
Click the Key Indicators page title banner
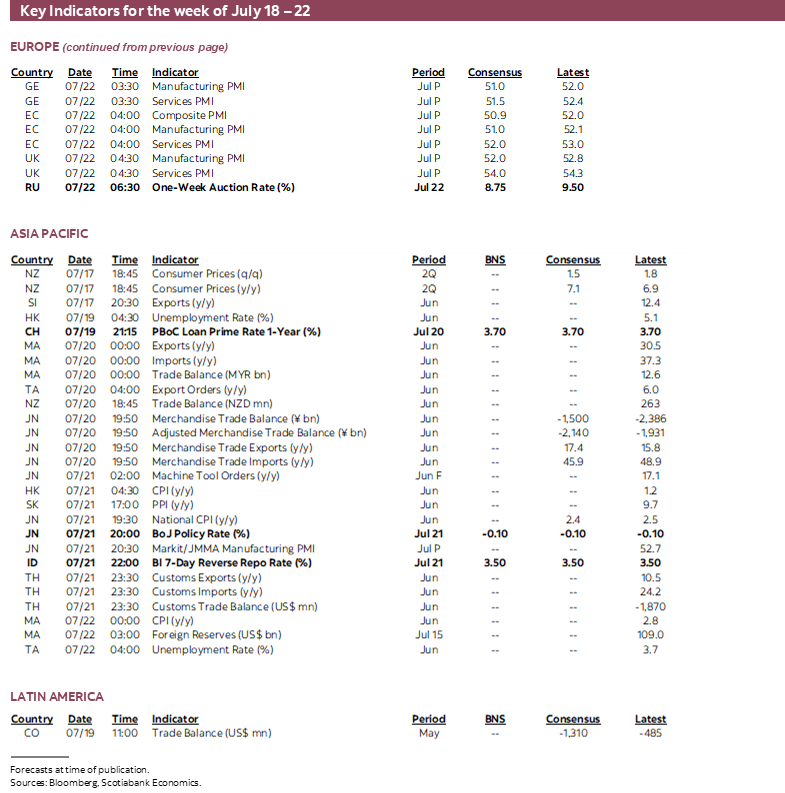170,11
